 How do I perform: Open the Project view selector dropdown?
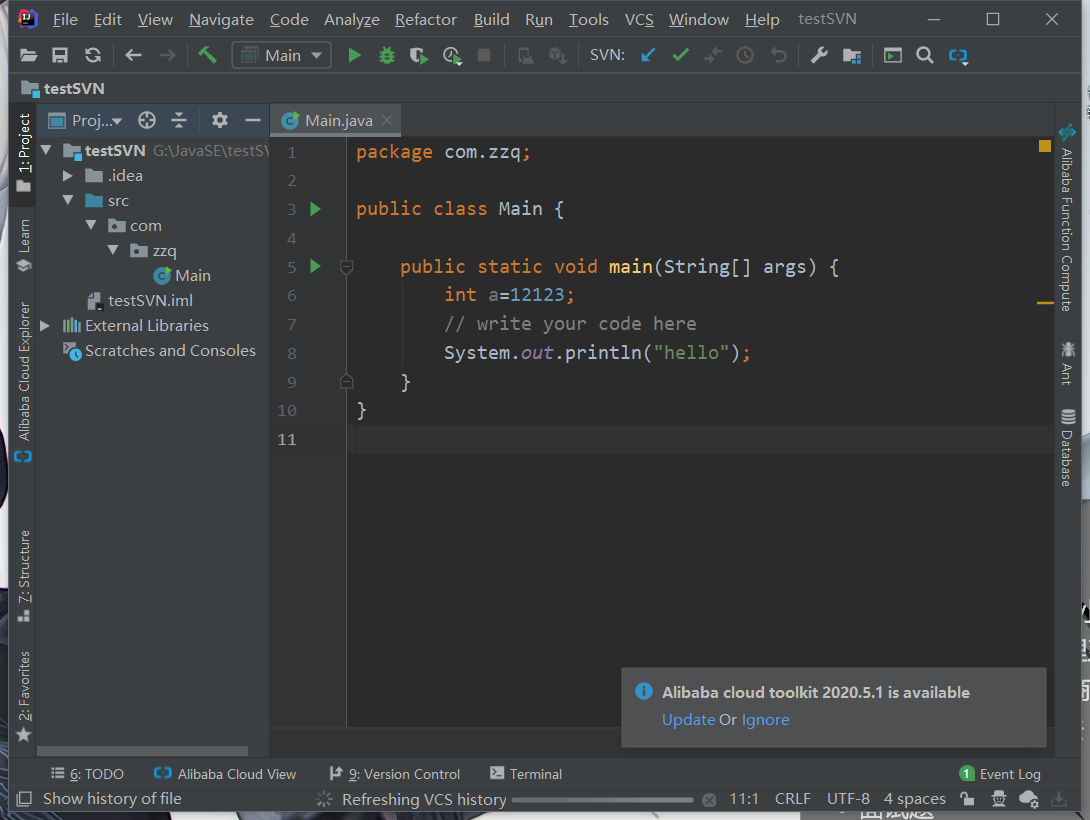tap(86, 120)
